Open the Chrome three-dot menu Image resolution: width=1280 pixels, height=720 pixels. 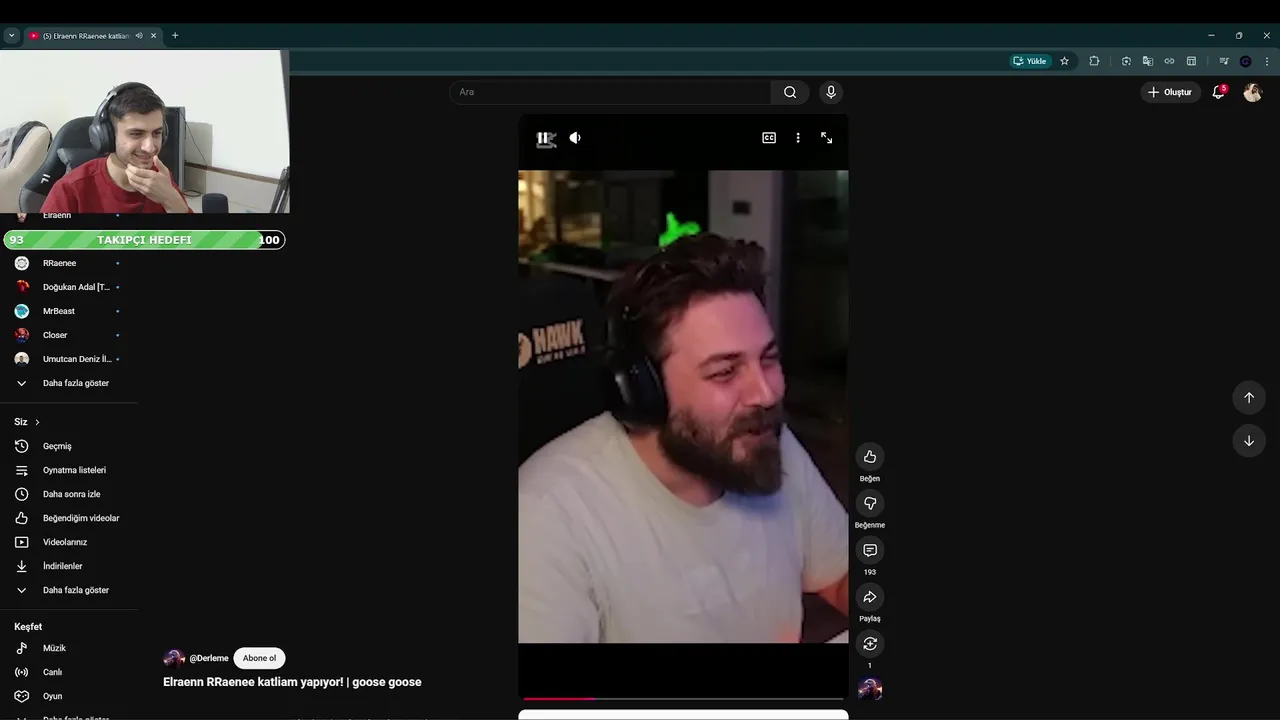[1267, 61]
